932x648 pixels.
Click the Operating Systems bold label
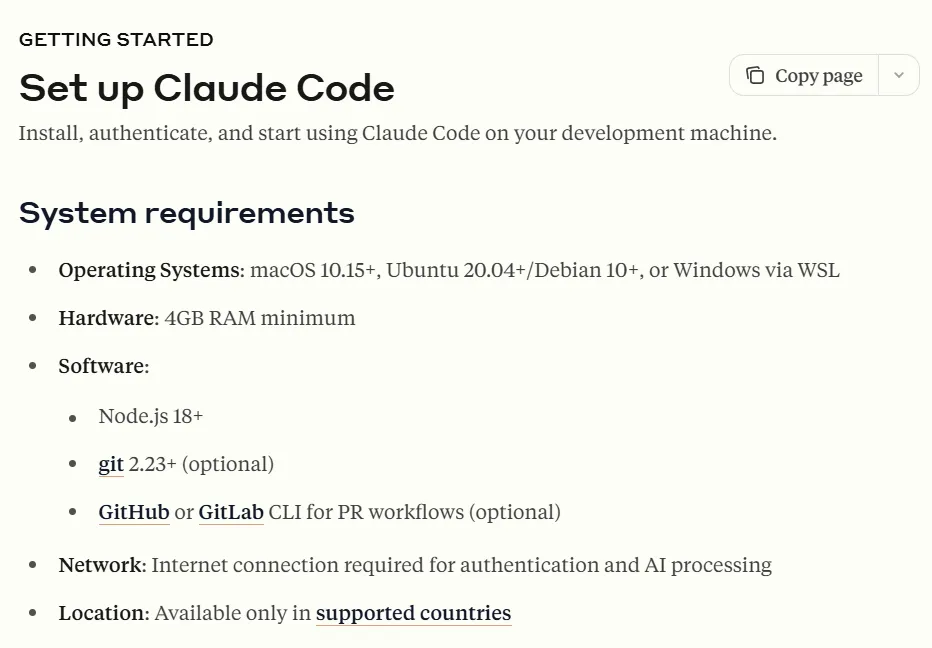(152, 270)
